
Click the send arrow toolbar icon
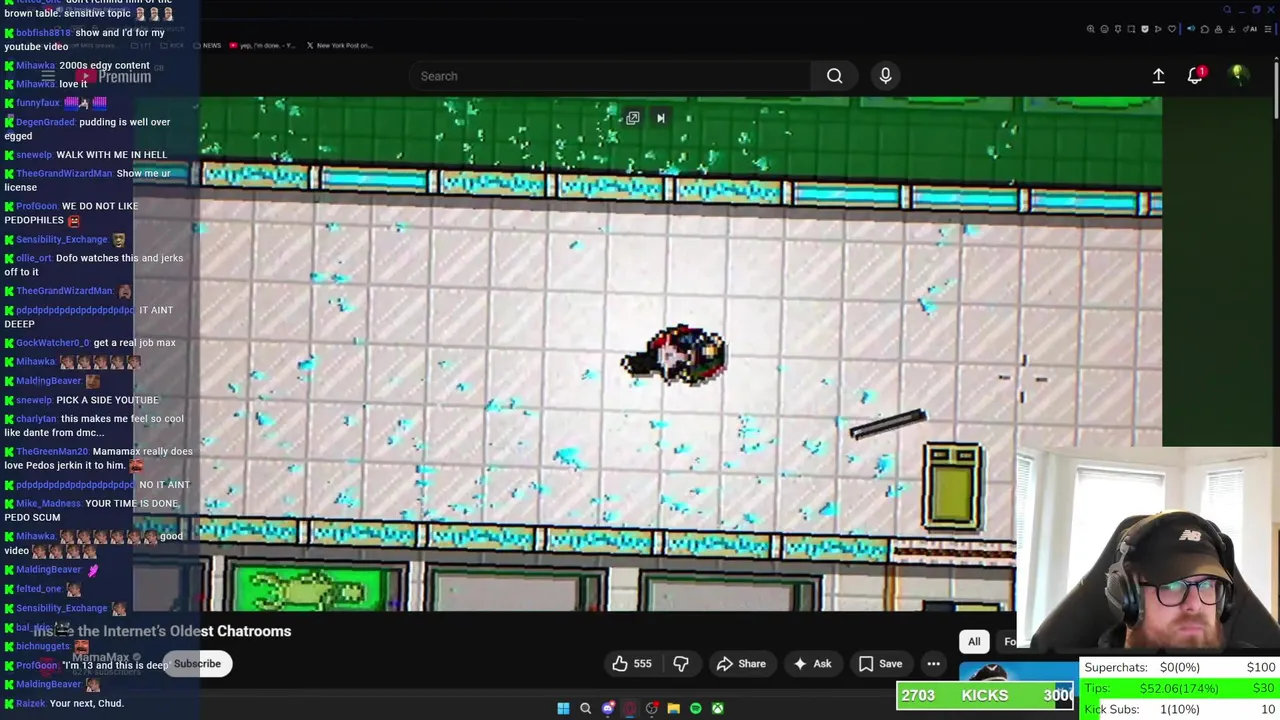1158,29
